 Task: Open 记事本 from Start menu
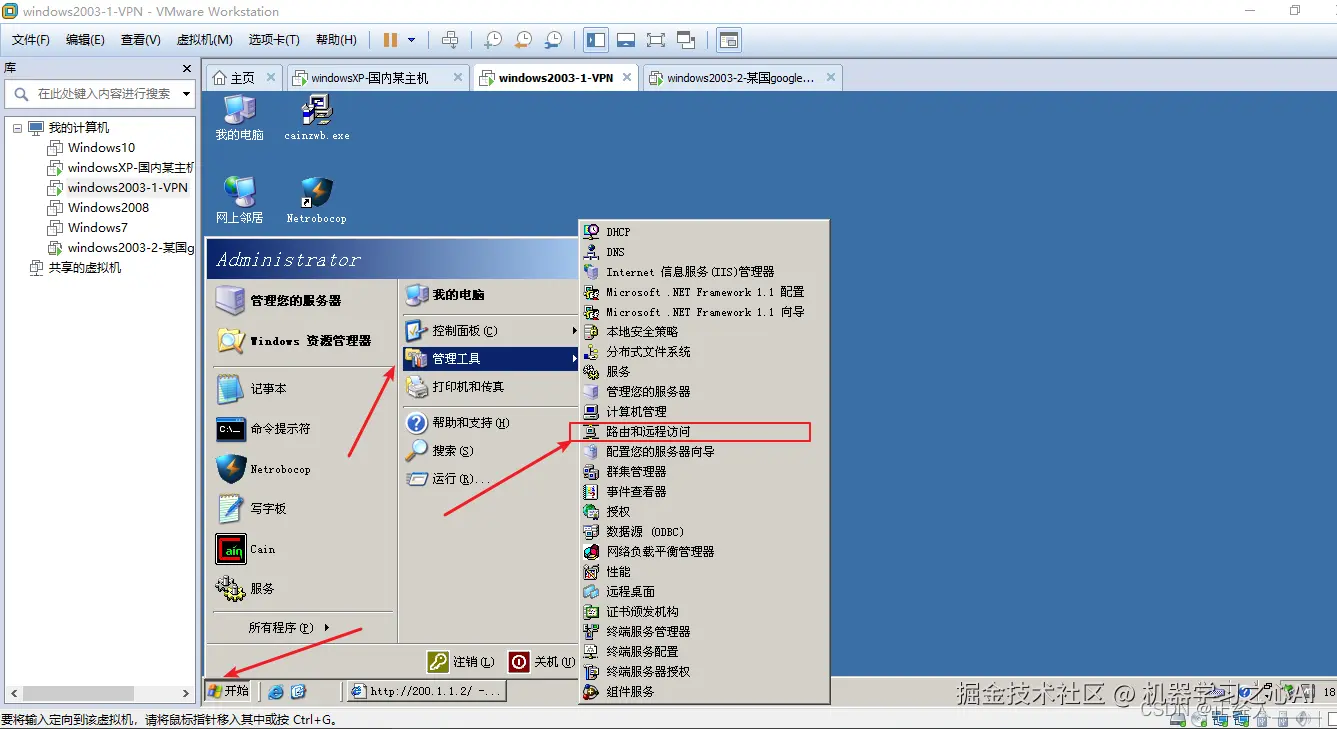(x=301, y=388)
